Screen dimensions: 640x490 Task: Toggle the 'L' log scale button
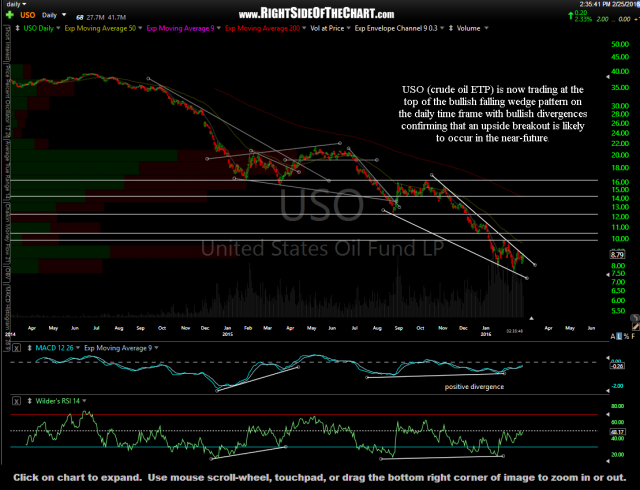(619, 336)
